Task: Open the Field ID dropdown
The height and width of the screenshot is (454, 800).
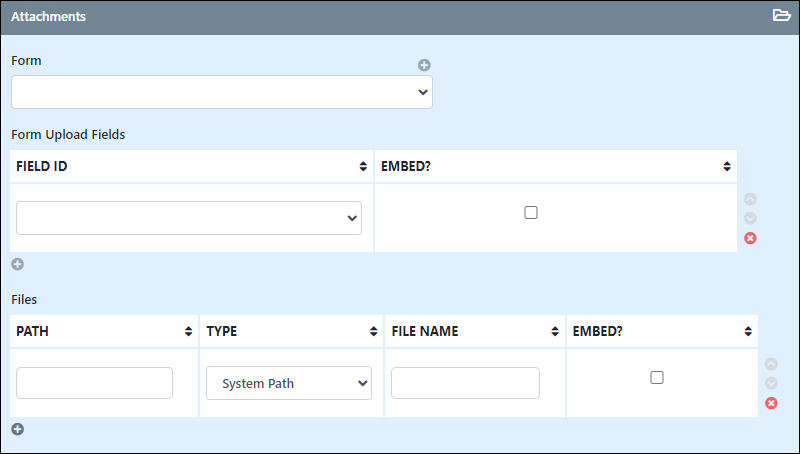Action: [x=189, y=218]
